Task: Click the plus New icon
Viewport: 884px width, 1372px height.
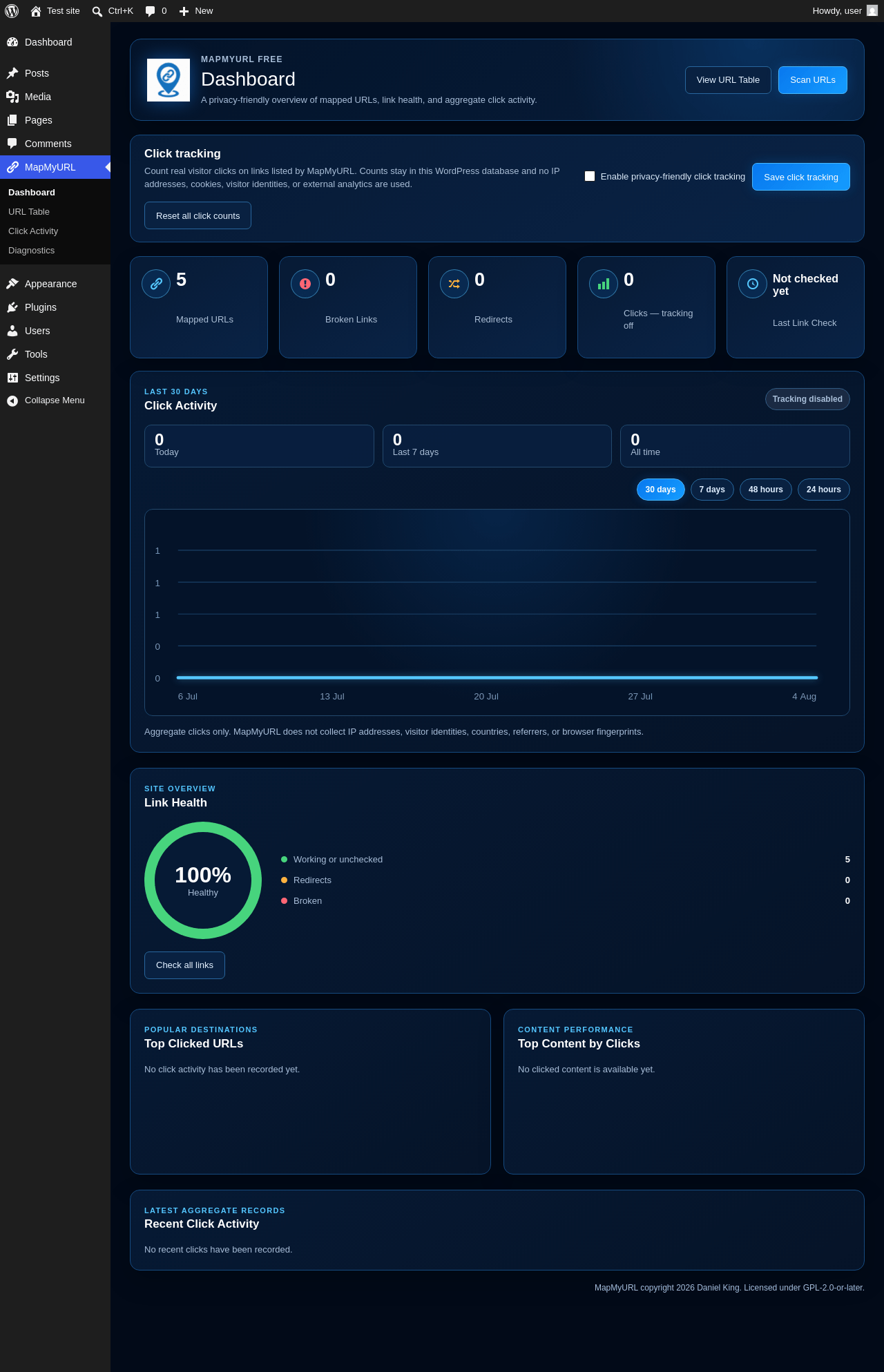Action: click(x=184, y=11)
